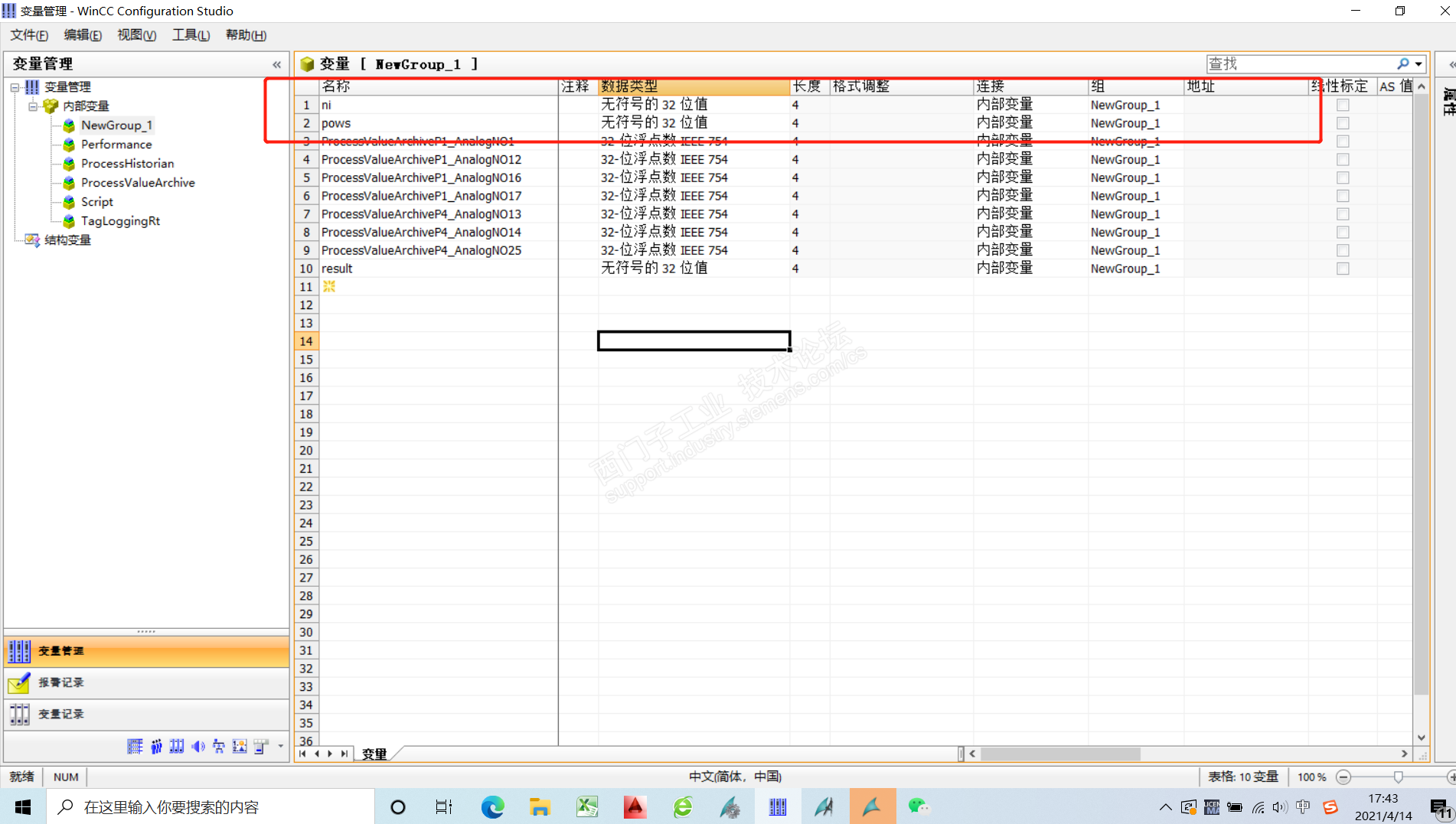1456x824 pixels.
Task: Tick linear scaling for ProcessValueArchiveP1_AnalogNO12
Action: click(1343, 159)
